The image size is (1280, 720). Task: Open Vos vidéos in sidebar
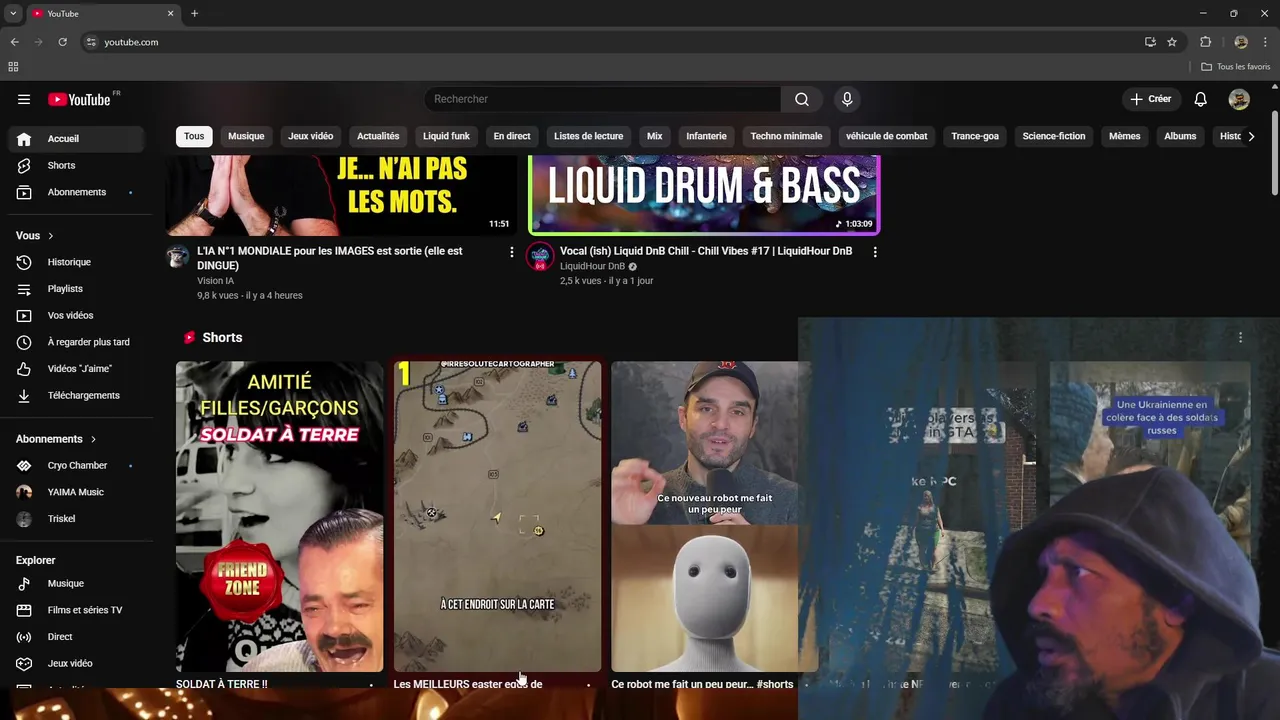coord(76,315)
